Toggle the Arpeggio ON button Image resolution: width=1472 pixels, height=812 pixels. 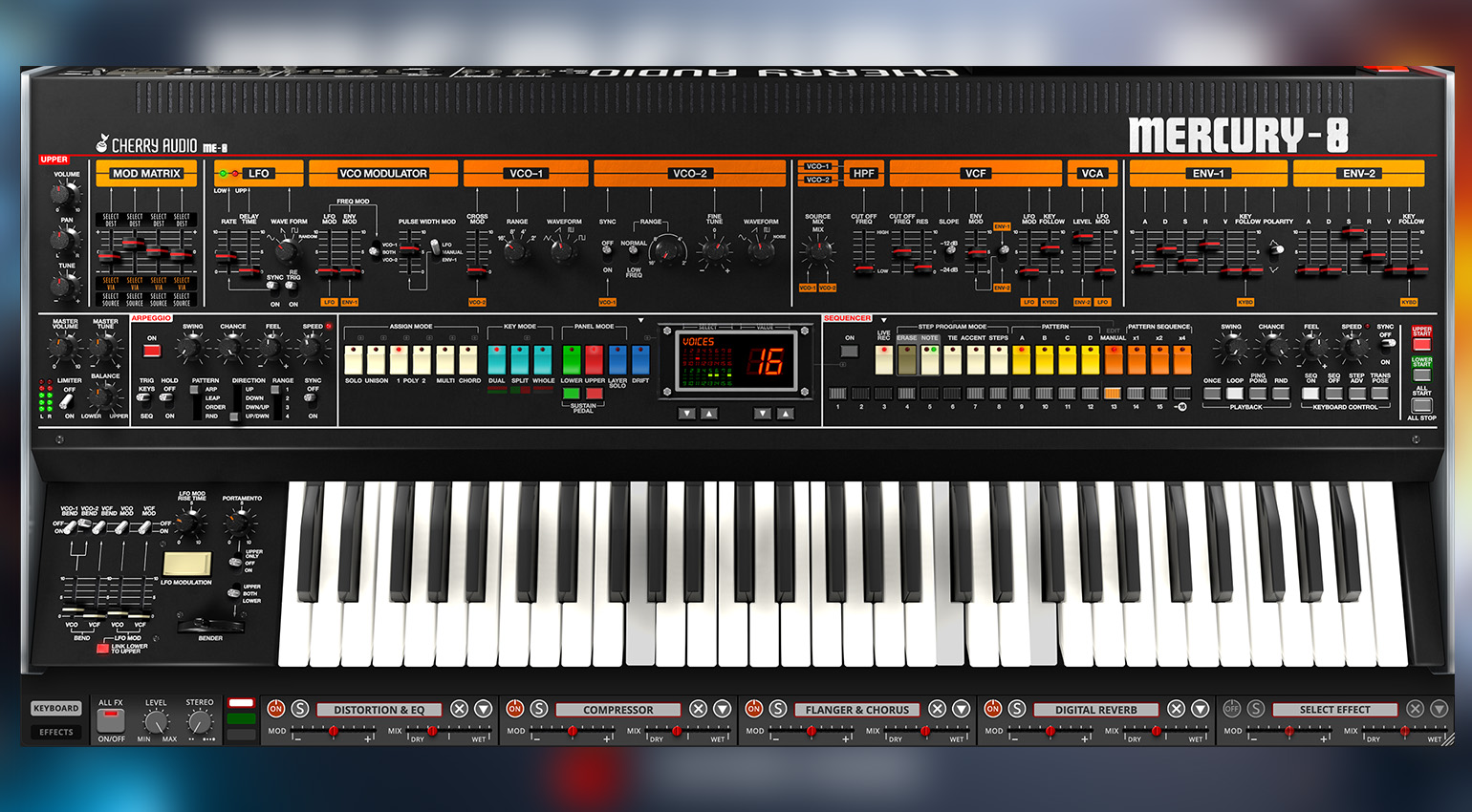point(152,351)
